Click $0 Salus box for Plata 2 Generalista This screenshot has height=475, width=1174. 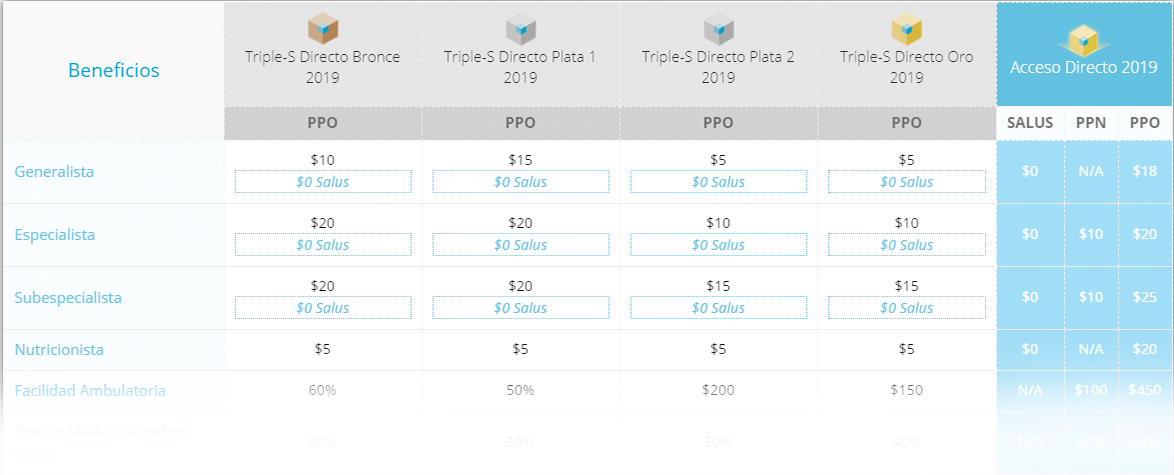click(x=718, y=182)
